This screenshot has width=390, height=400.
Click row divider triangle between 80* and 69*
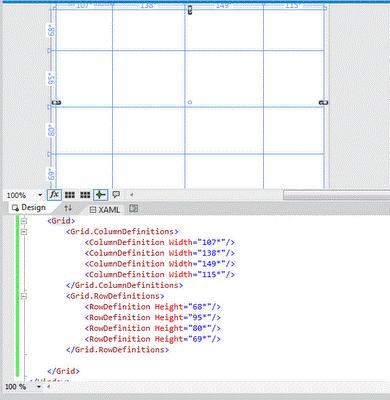pos(50,154)
